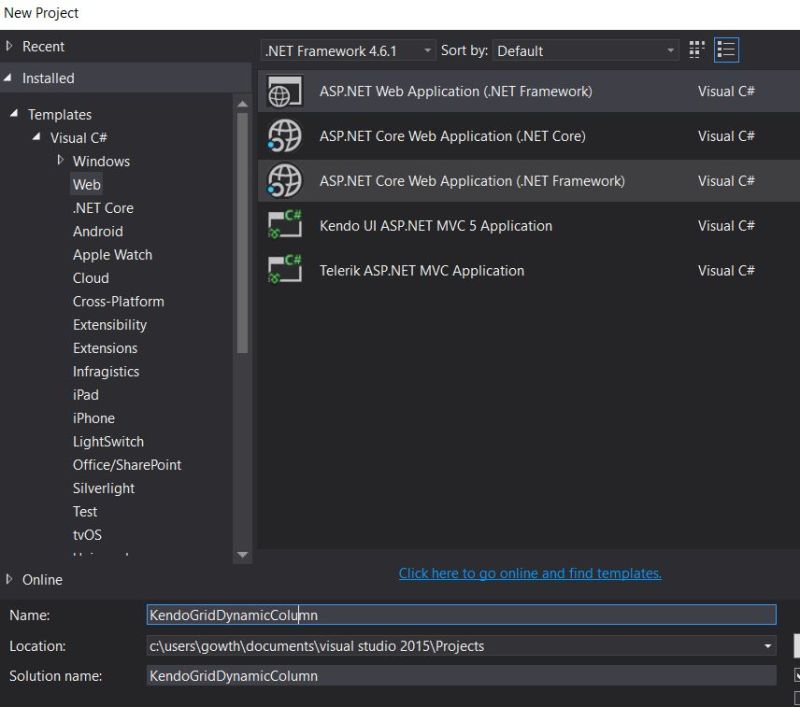Collapse the Installed section
Viewport: 800px width, 707px height.
tap(8, 78)
